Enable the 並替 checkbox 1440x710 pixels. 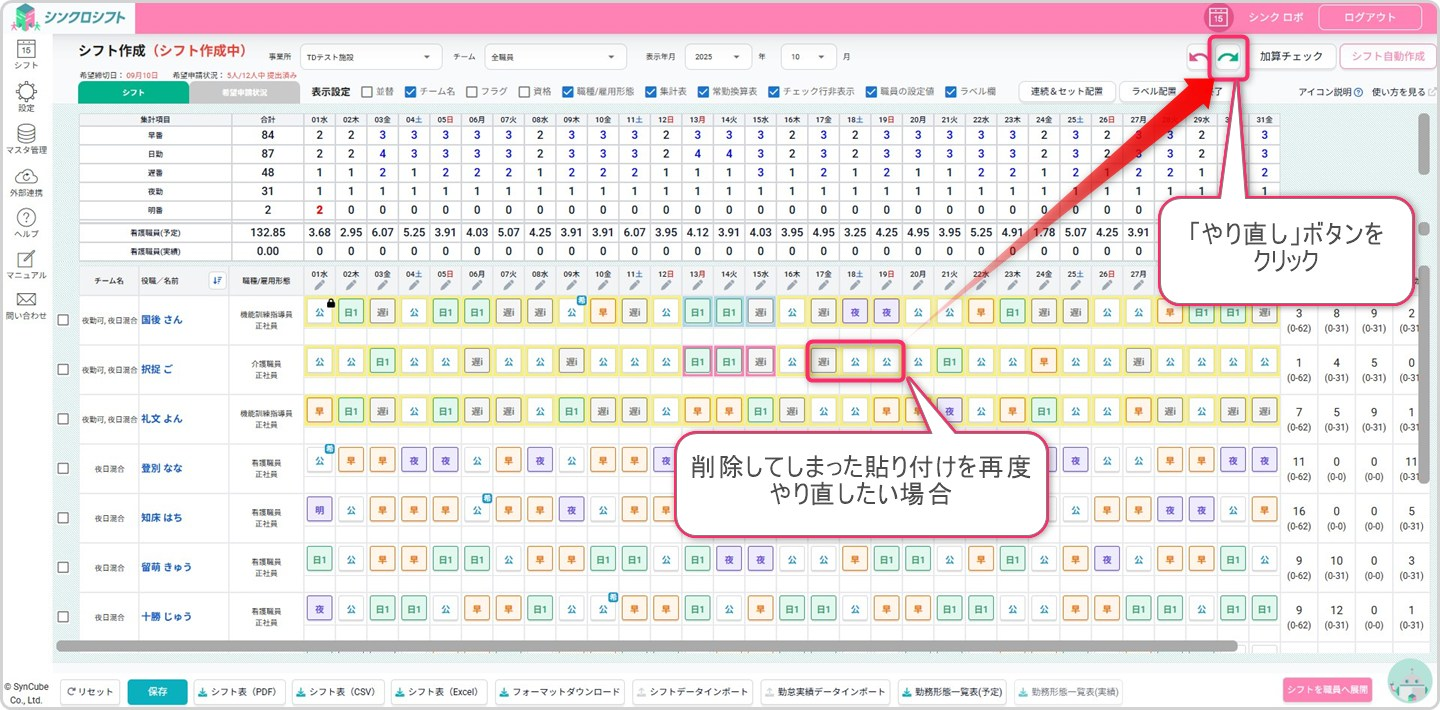367,91
